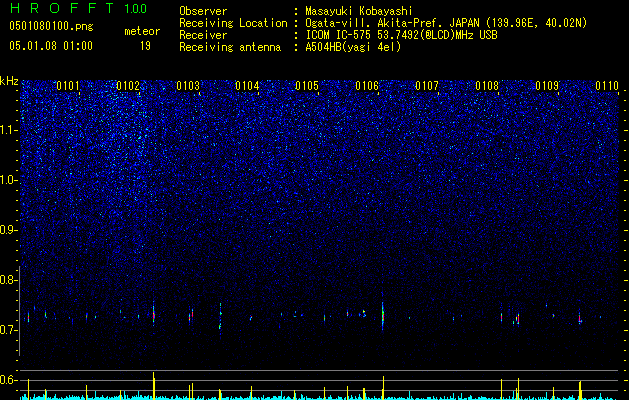This screenshot has width=629, height=400.
Task: Click the 0.9 kHz axis value
Action: pyautogui.click(x=9, y=230)
